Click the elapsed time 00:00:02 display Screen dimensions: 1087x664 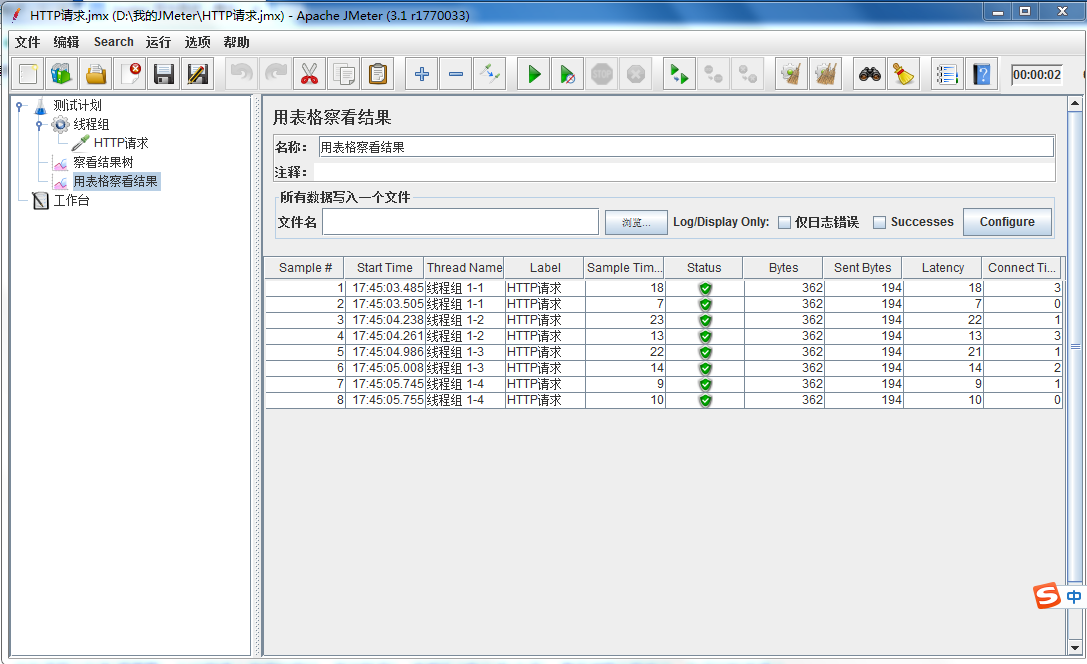click(x=1036, y=75)
